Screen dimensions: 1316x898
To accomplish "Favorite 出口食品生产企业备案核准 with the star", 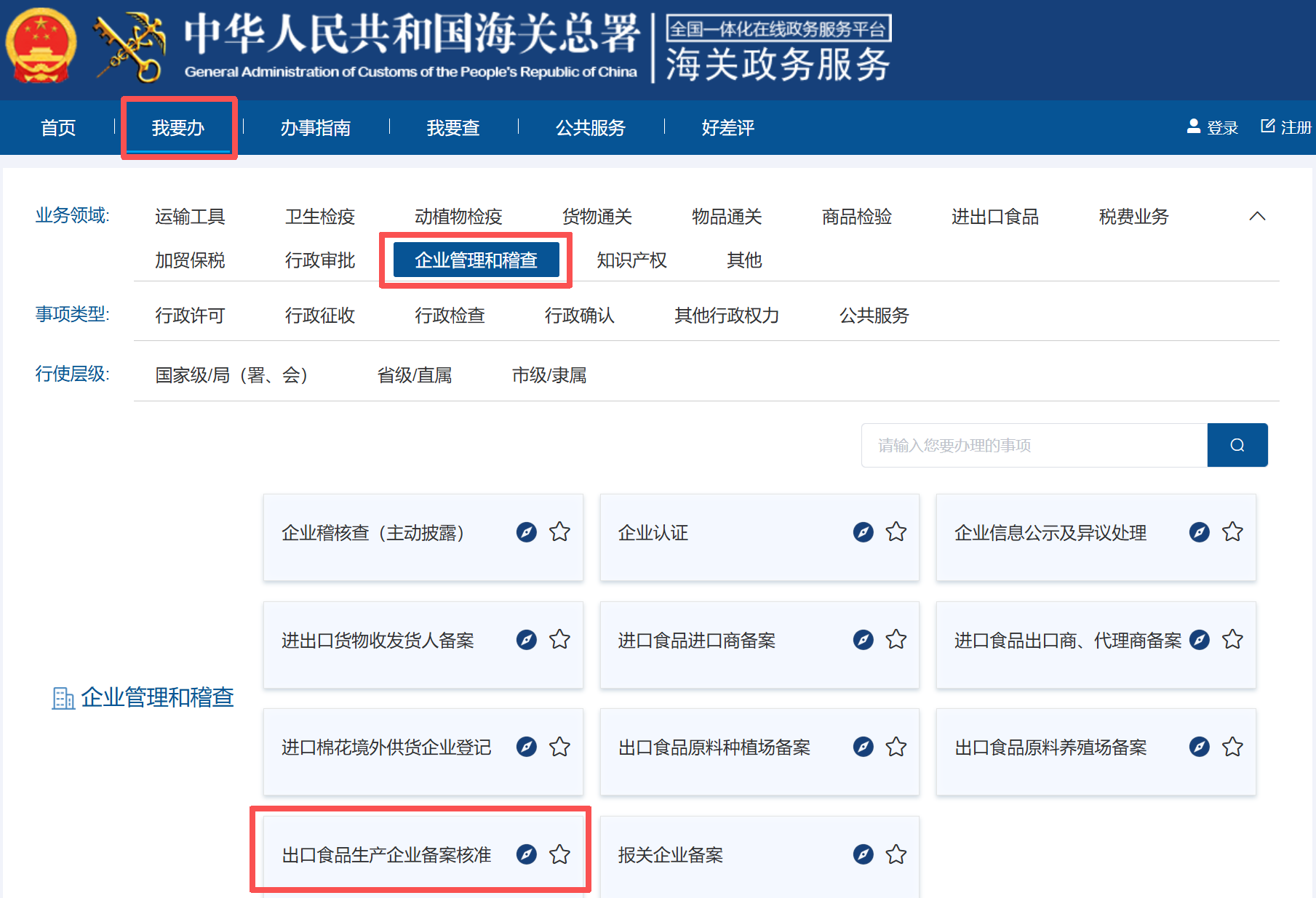I will tap(559, 854).
